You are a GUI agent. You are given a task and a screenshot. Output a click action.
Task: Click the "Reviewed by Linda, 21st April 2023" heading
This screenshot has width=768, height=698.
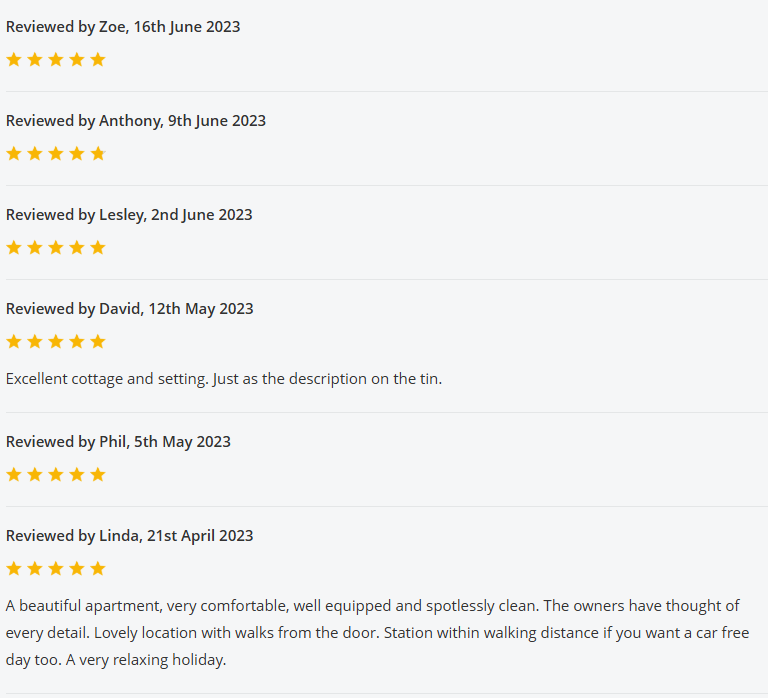tap(130, 536)
